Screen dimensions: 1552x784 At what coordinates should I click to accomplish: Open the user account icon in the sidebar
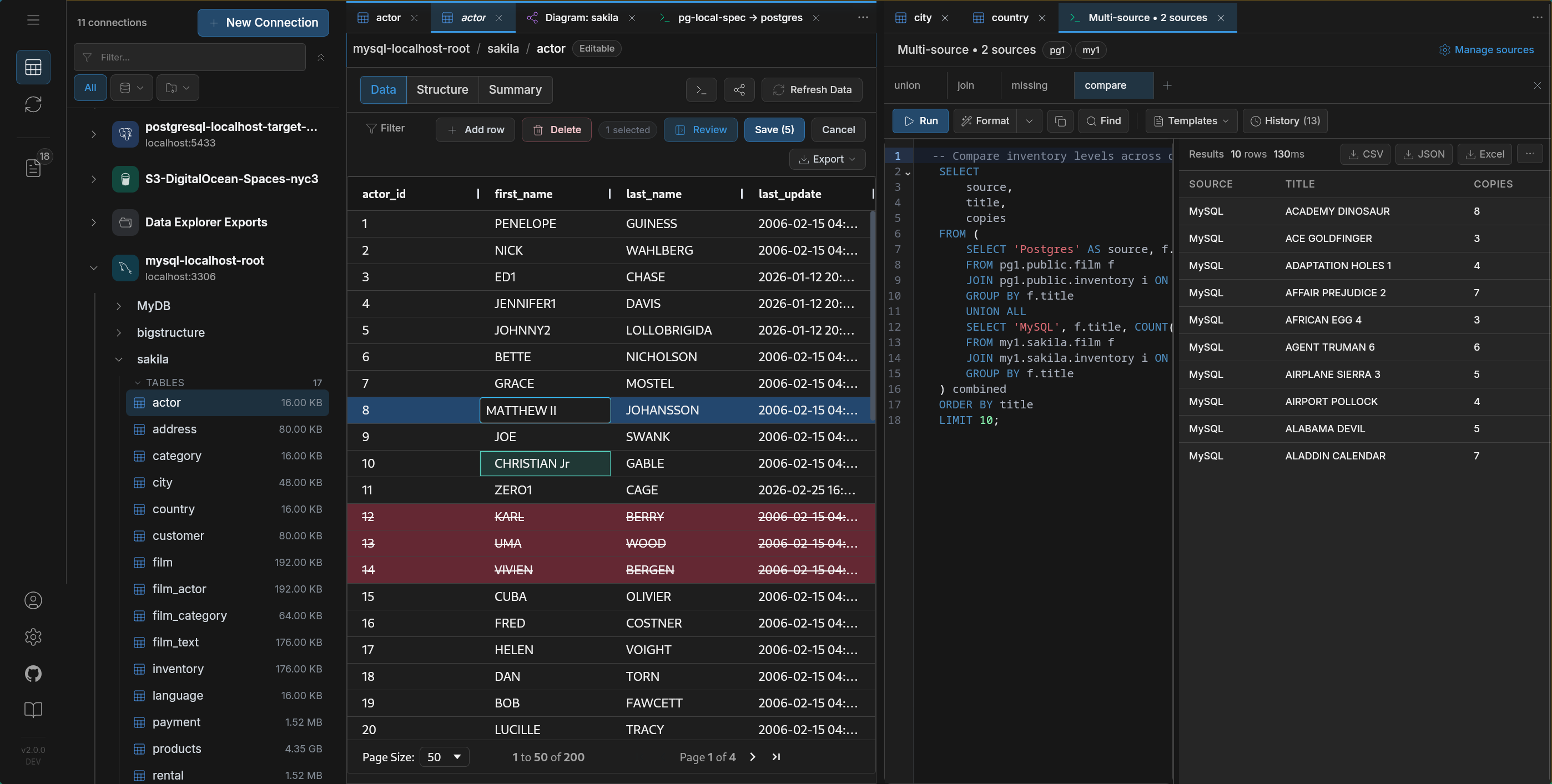[x=33, y=600]
